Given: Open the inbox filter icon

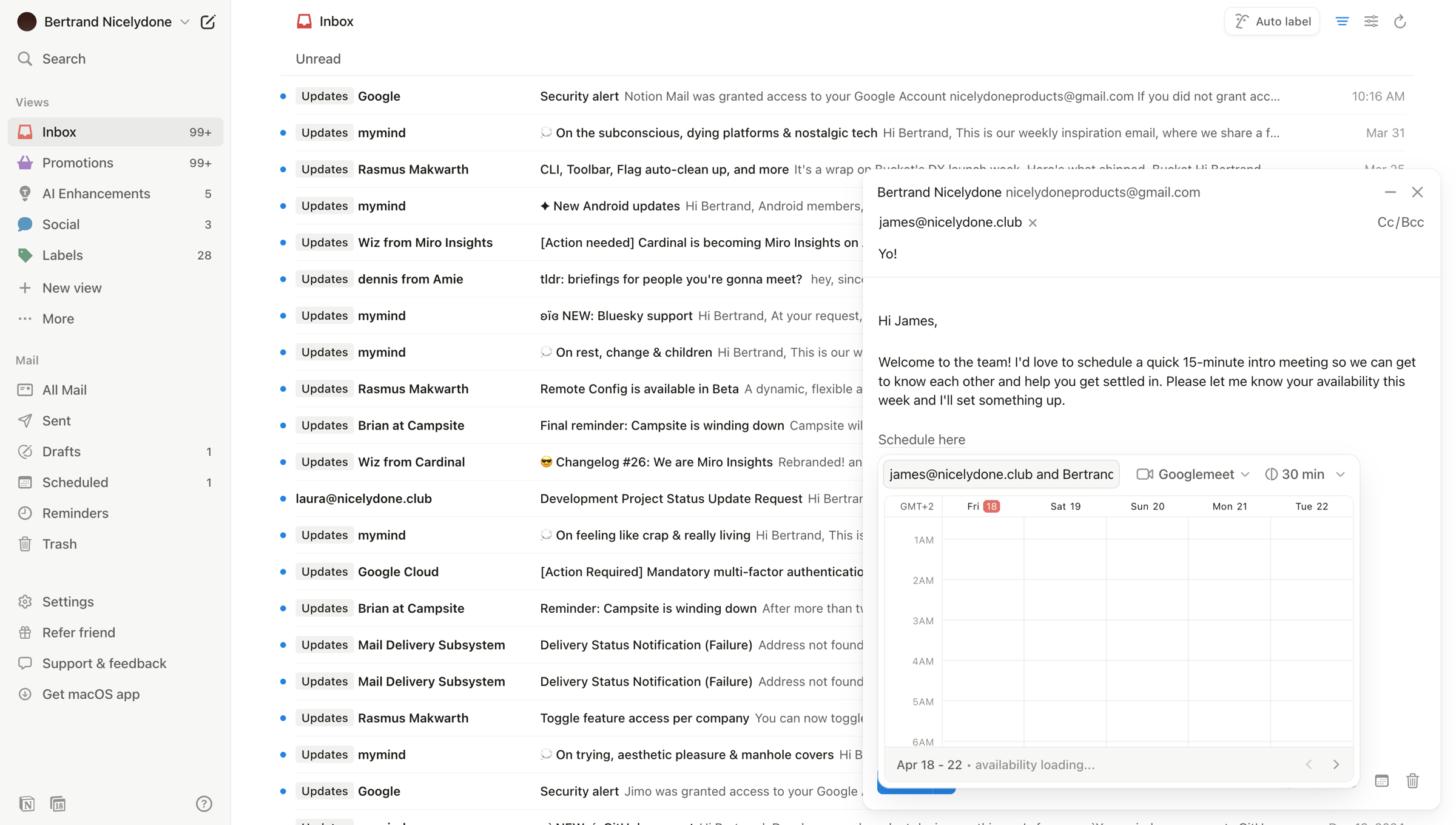Looking at the screenshot, I should 1342,21.
